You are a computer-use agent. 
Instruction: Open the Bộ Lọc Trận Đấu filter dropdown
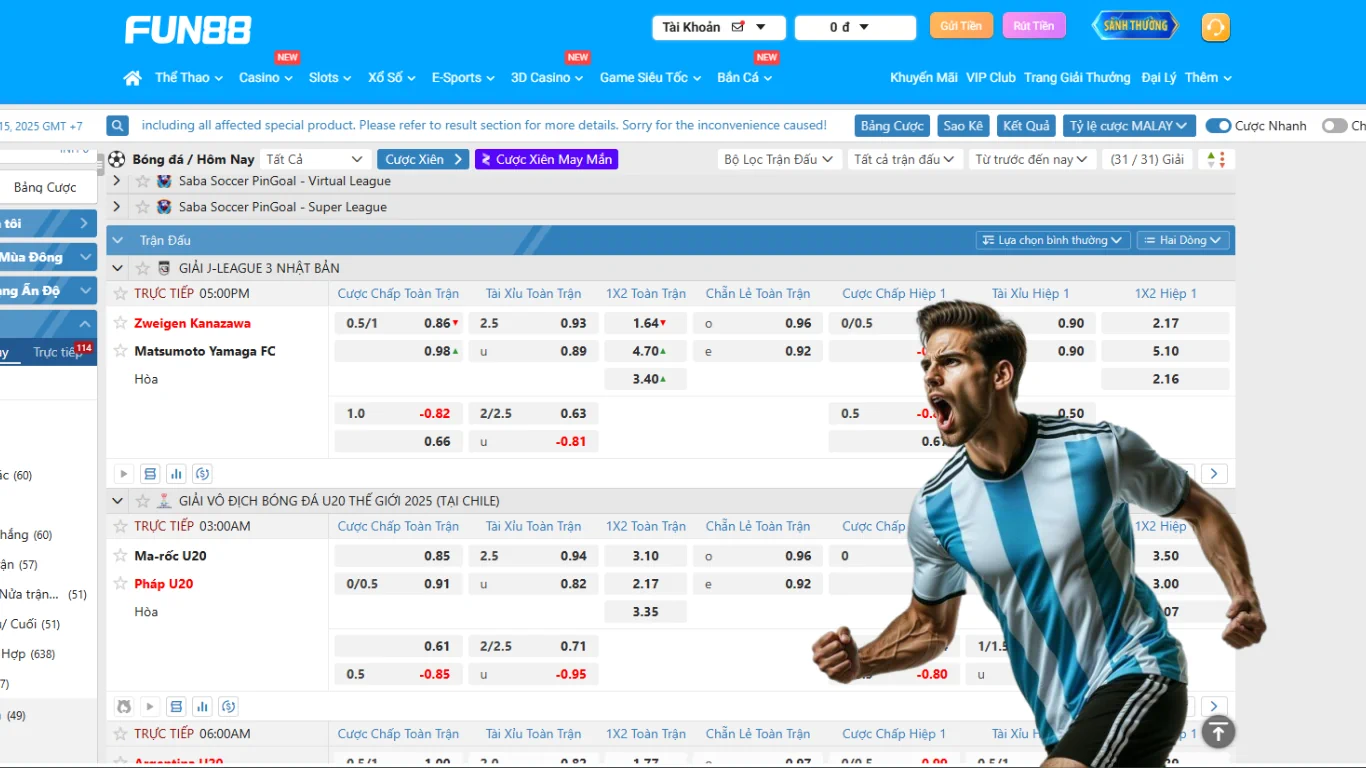[x=779, y=160]
